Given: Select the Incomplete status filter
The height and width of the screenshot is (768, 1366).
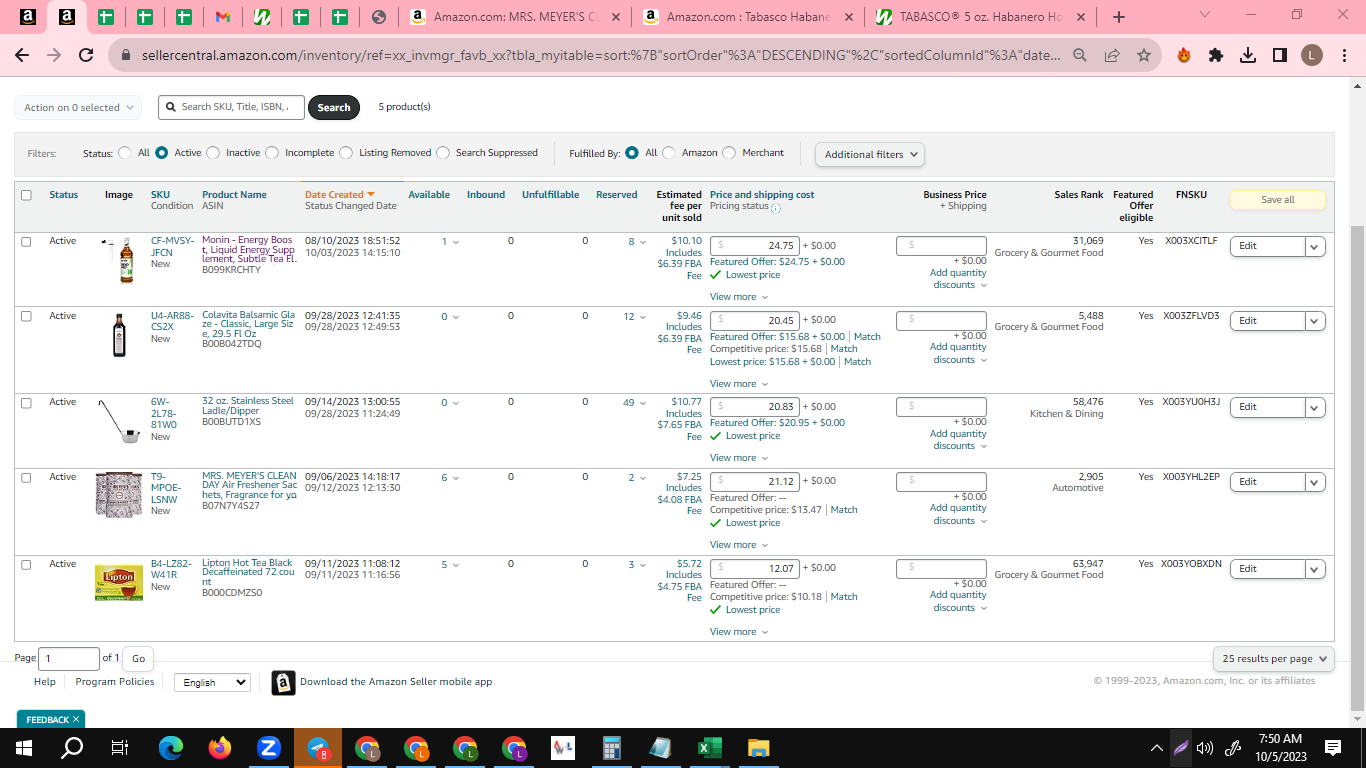Looking at the screenshot, I should (x=272, y=153).
